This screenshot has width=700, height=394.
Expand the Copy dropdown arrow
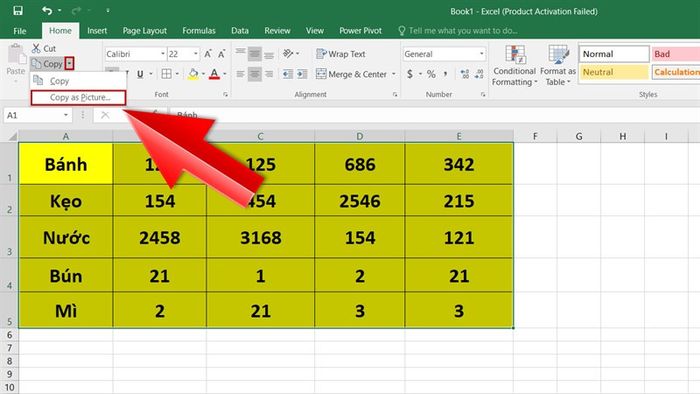(x=69, y=64)
